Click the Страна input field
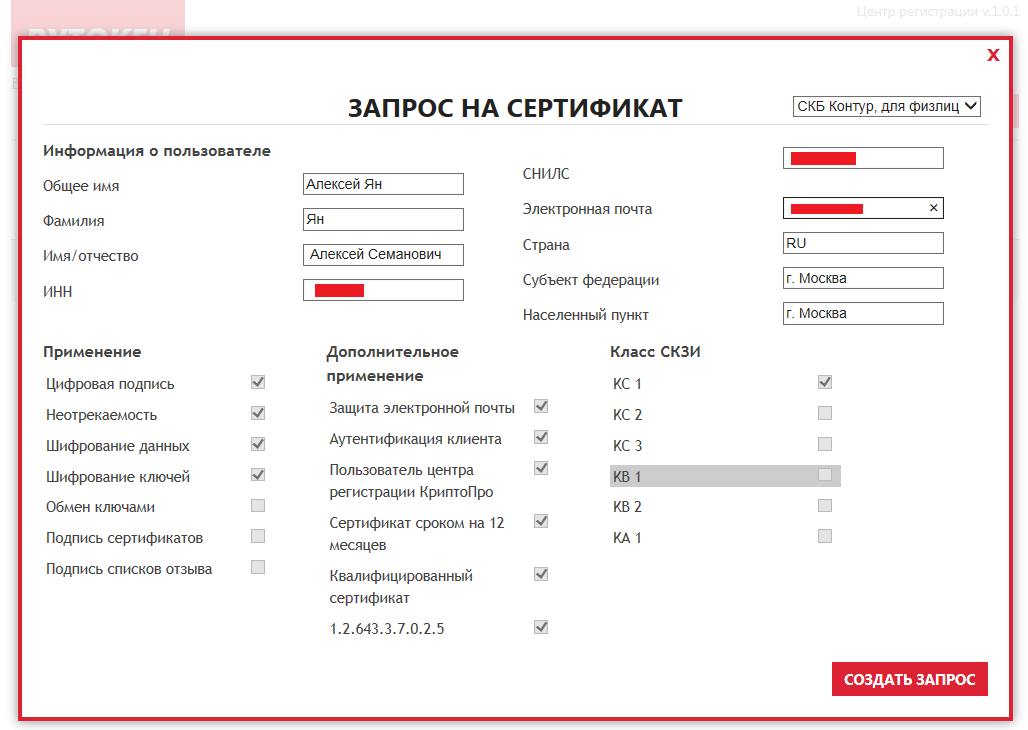The width and height of the screenshot is (1028, 730). point(862,242)
